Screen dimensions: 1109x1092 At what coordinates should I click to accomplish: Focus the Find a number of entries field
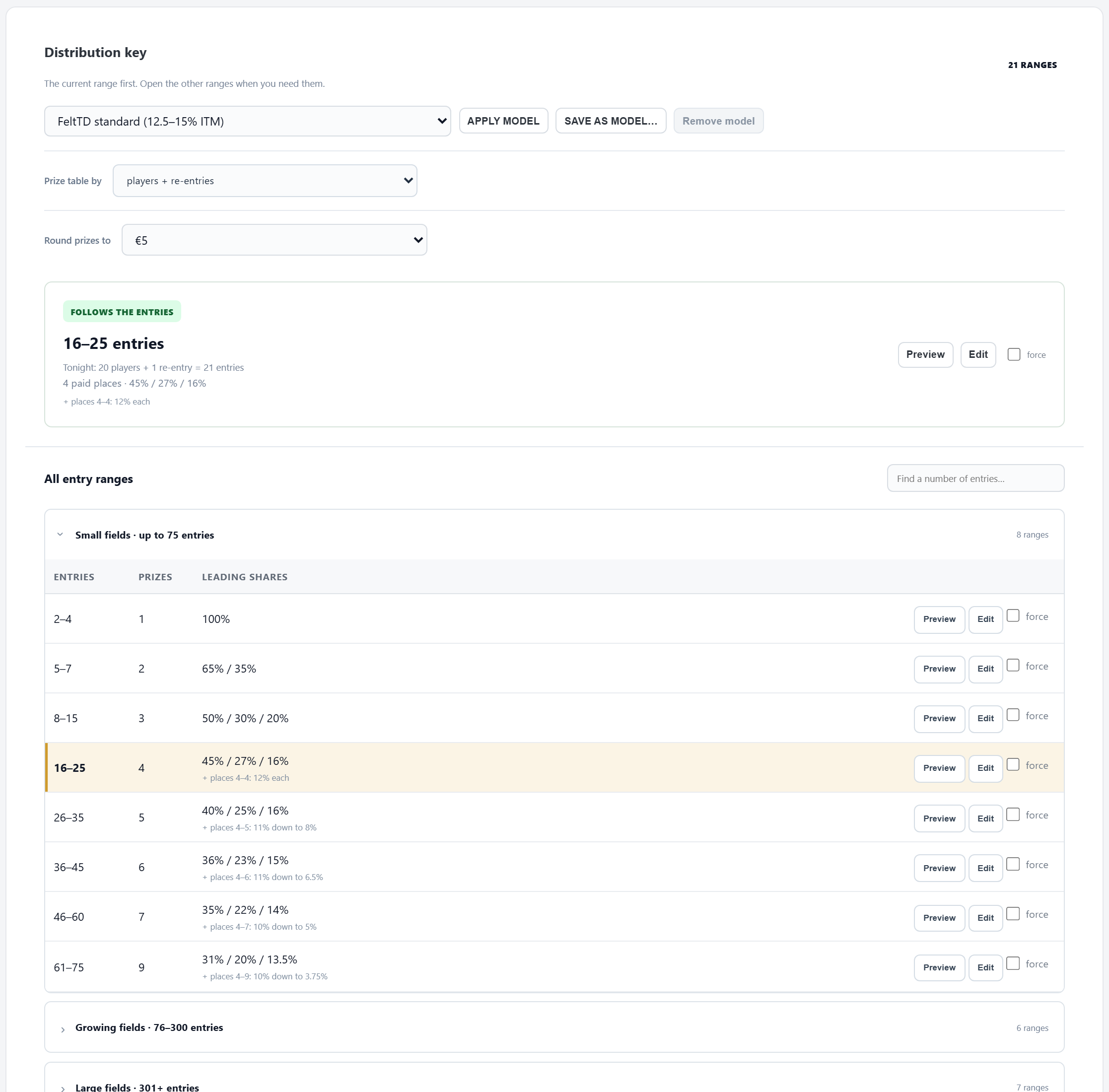pyautogui.click(x=975, y=478)
